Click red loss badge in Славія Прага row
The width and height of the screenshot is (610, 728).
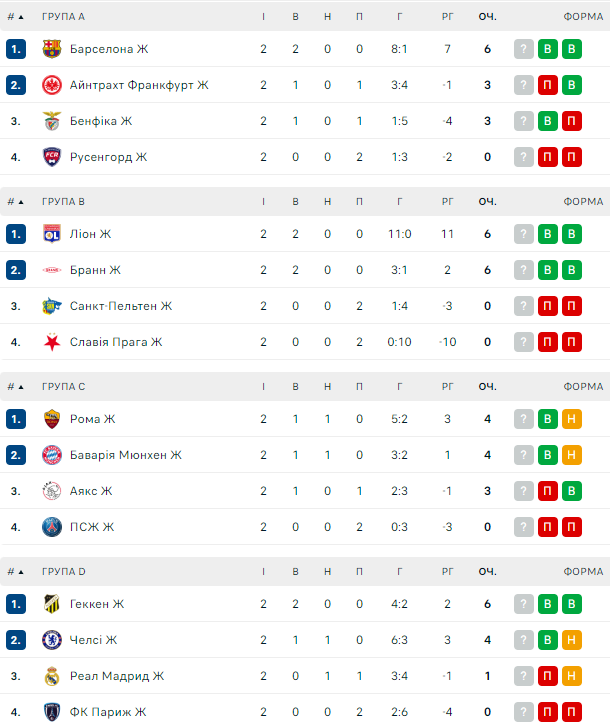click(x=548, y=342)
